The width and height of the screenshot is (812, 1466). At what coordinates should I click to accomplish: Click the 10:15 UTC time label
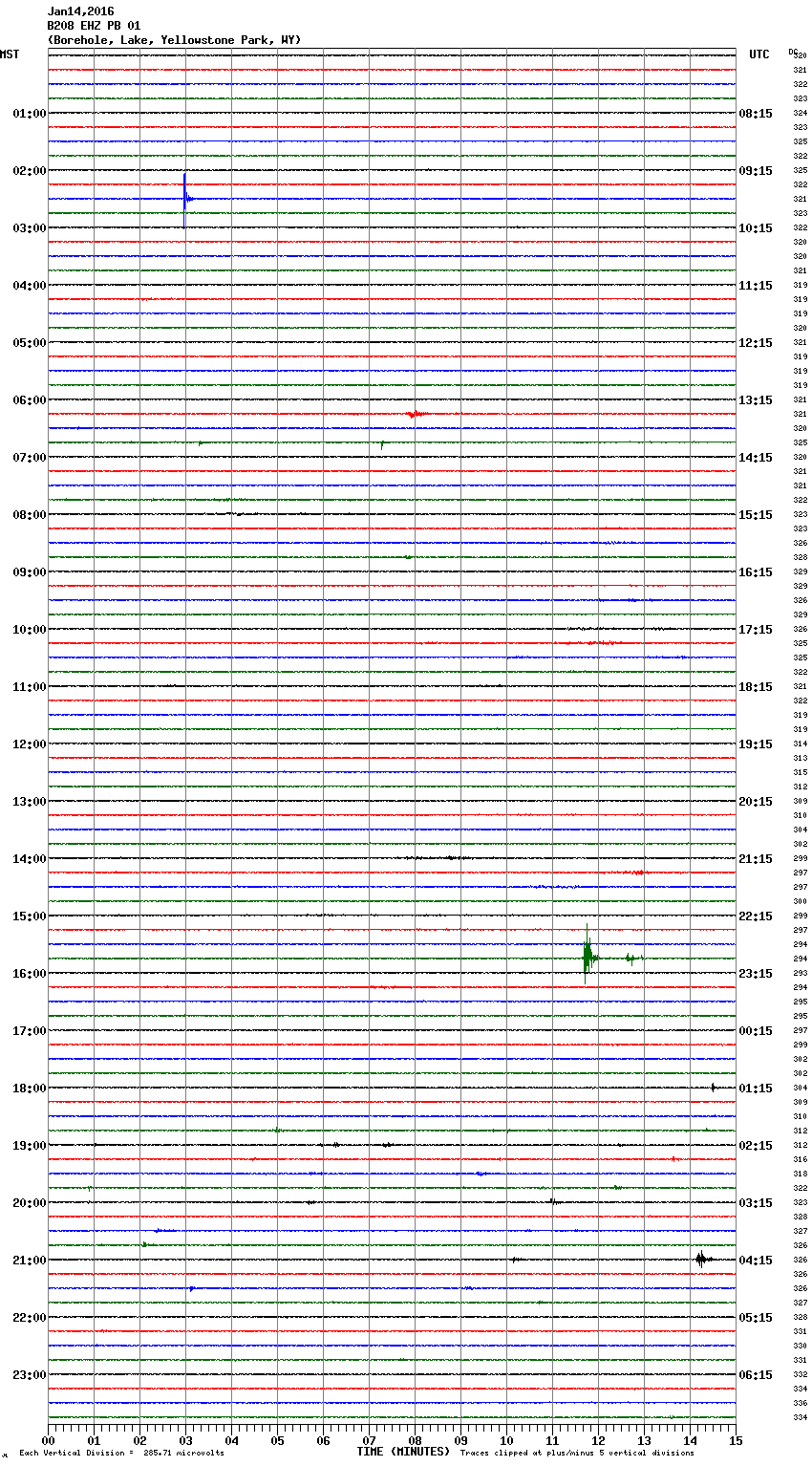756,228
